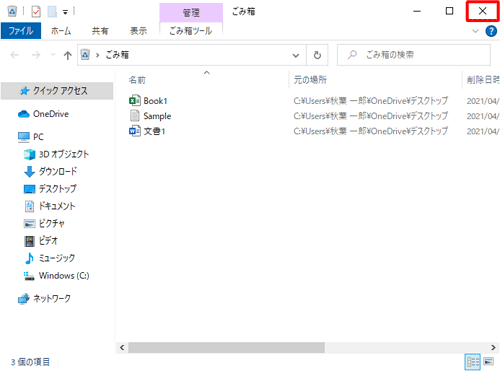This screenshot has width=500, height=371.
Task: Sort by the 元の場所 column header
Action: pyautogui.click(x=310, y=80)
